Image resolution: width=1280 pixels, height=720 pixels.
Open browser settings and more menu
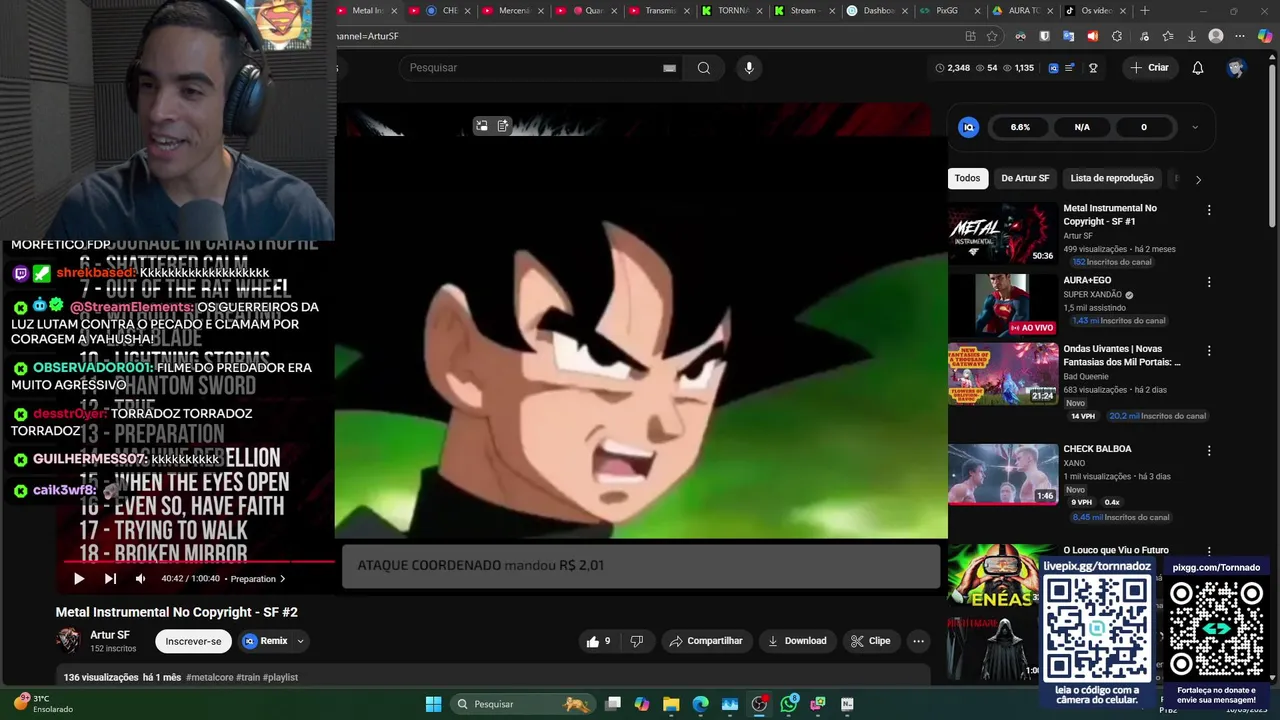pos(1240,36)
